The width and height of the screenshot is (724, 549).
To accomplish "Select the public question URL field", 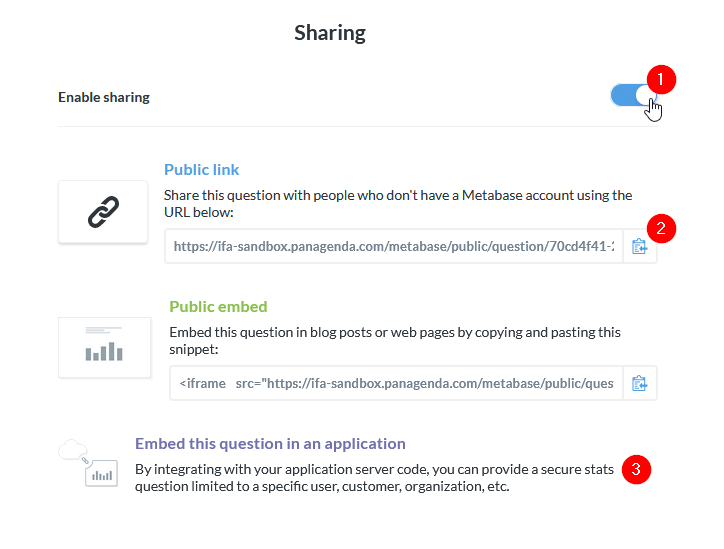I will coord(394,247).
